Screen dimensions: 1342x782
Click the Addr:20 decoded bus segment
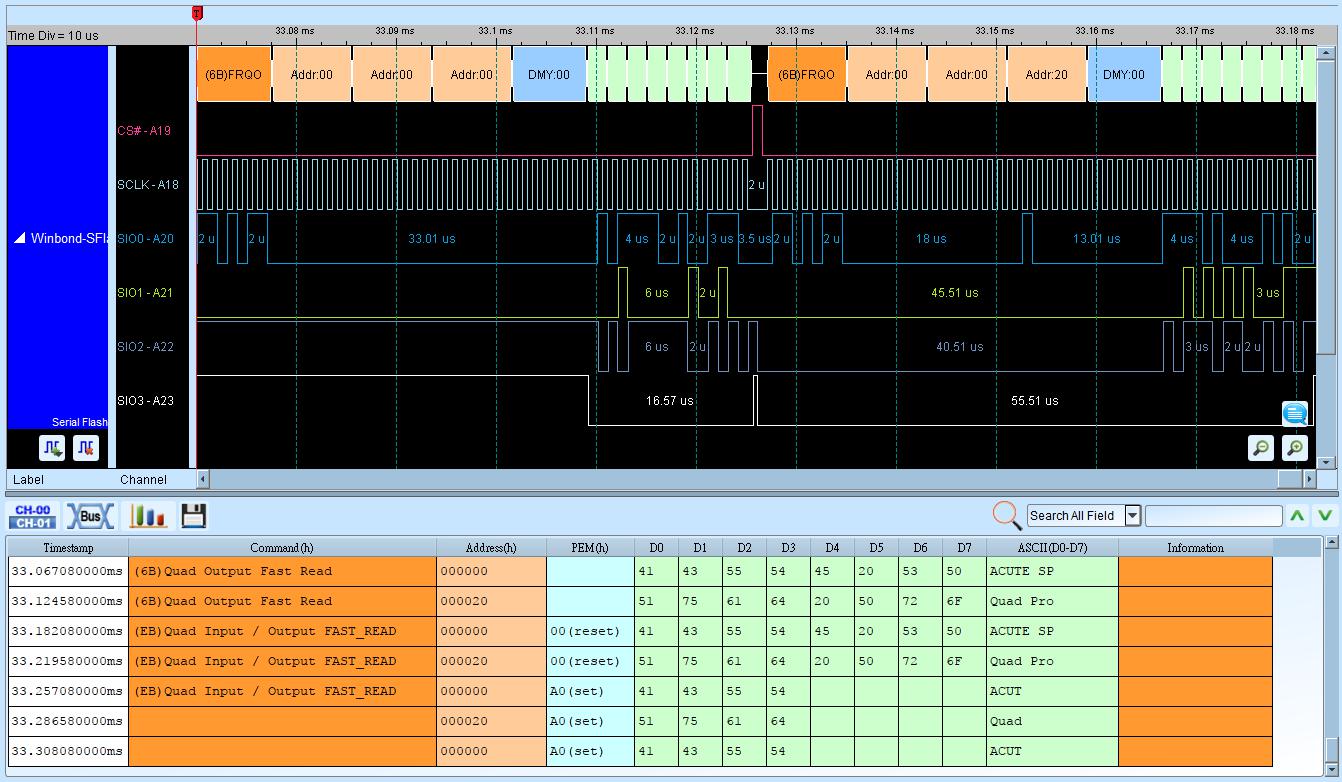[x=1046, y=74]
